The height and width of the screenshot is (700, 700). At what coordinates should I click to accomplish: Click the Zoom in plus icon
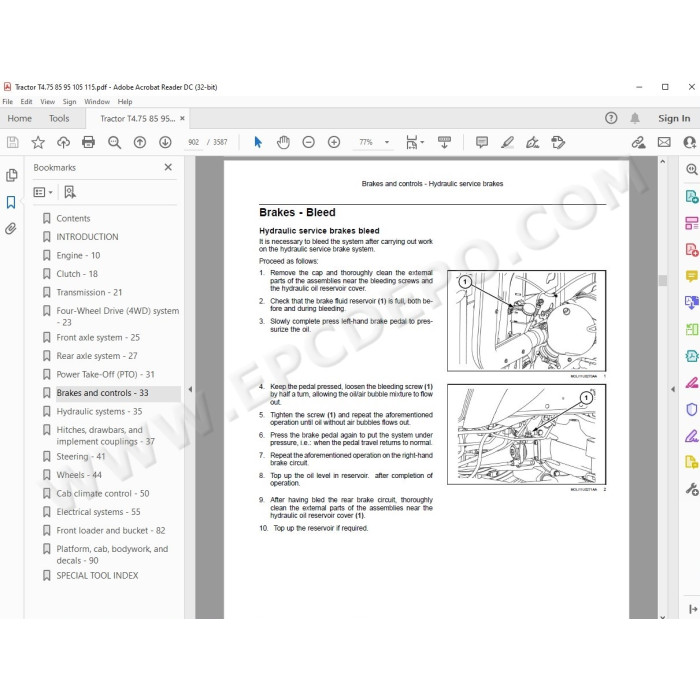coord(334,142)
